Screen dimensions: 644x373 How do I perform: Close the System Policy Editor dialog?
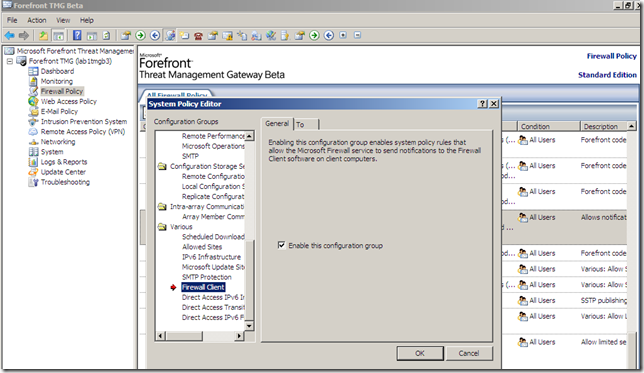pyautogui.click(x=494, y=104)
